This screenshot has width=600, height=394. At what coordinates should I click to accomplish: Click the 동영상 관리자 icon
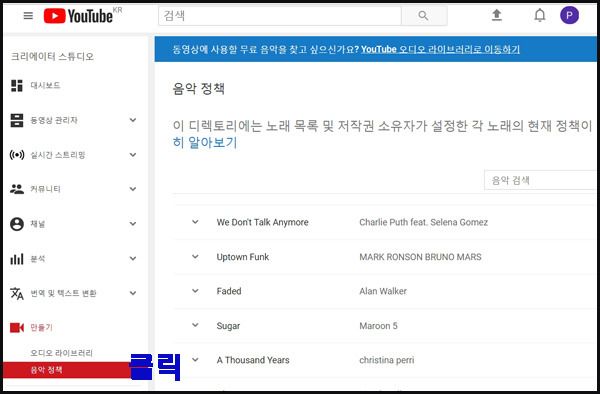click(x=16, y=120)
